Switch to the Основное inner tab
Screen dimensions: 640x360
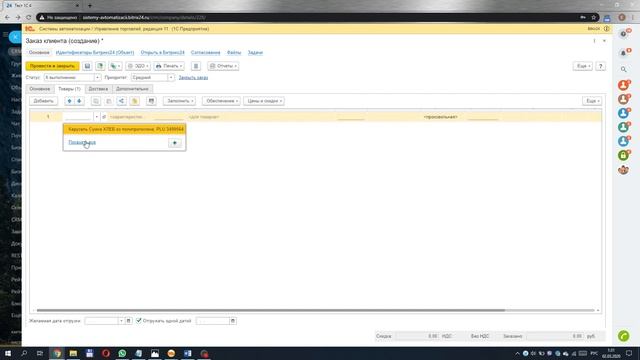click(40, 89)
